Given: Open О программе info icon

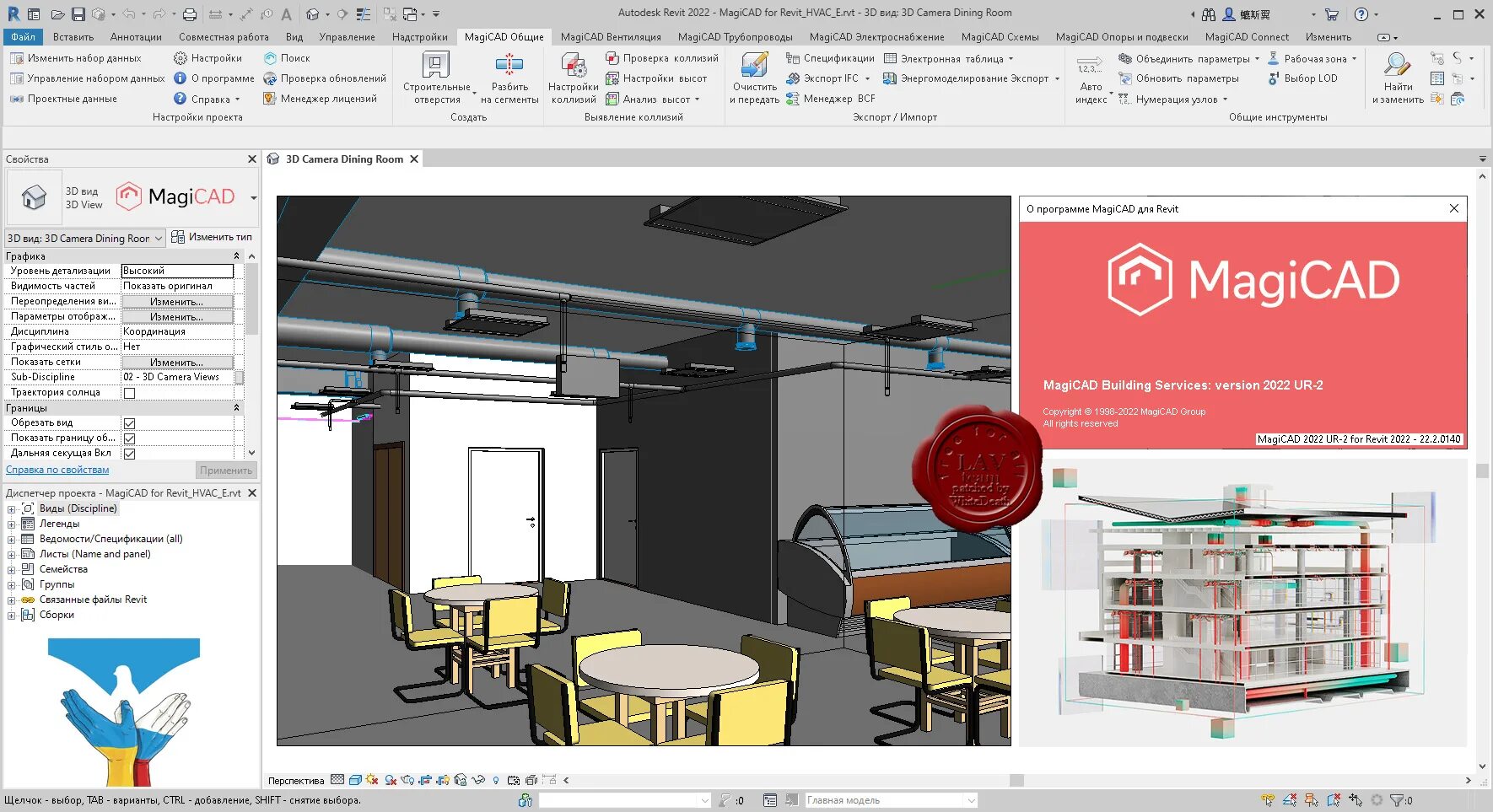Looking at the screenshot, I should [x=180, y=78].
